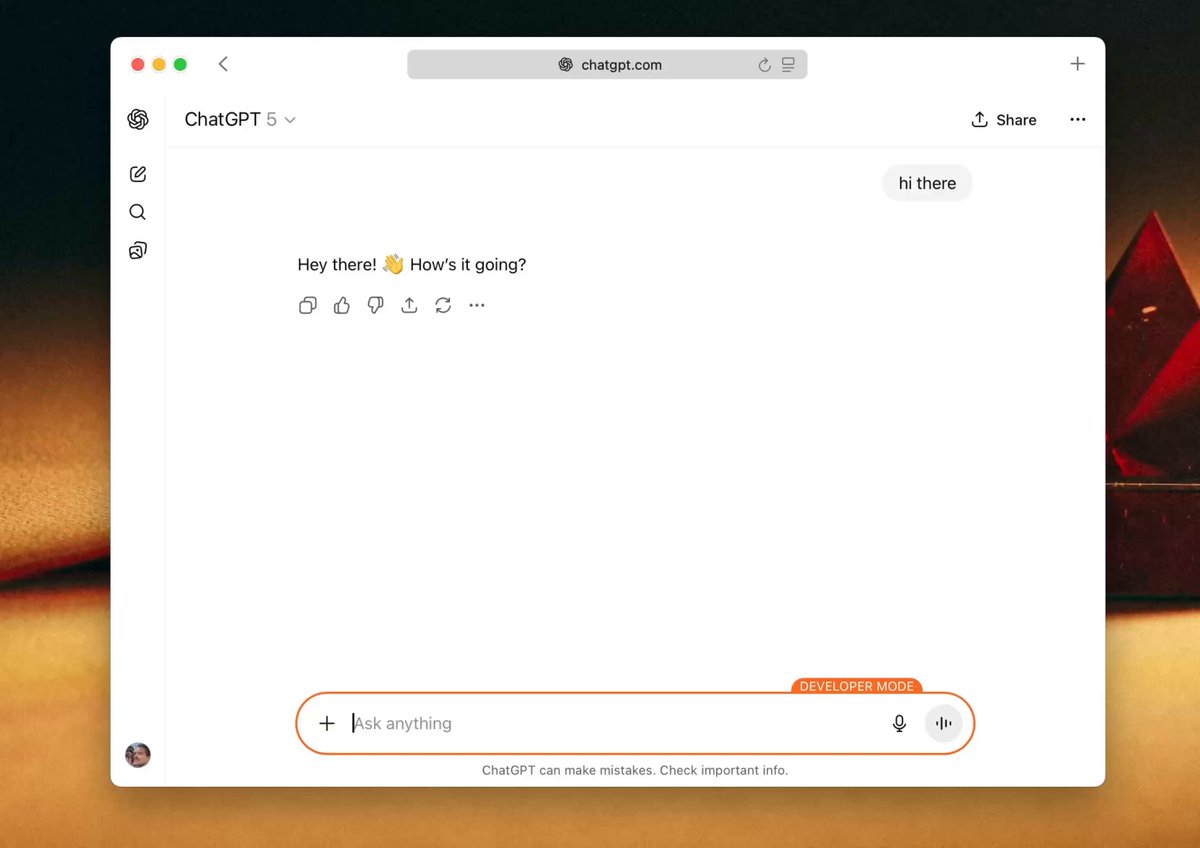The image size is (1200, 848).
Task: Open a new browser tab with the plus
Action: click(x=1077, y=64)
